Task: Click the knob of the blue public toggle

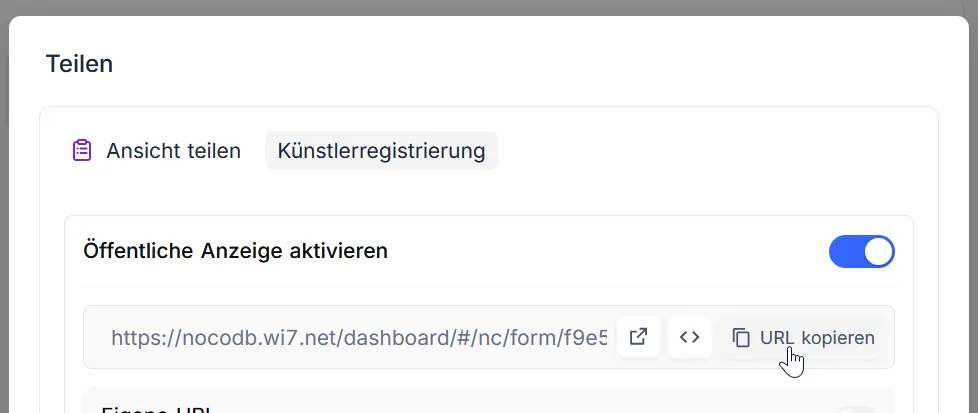Action: (x=877, y=252)
